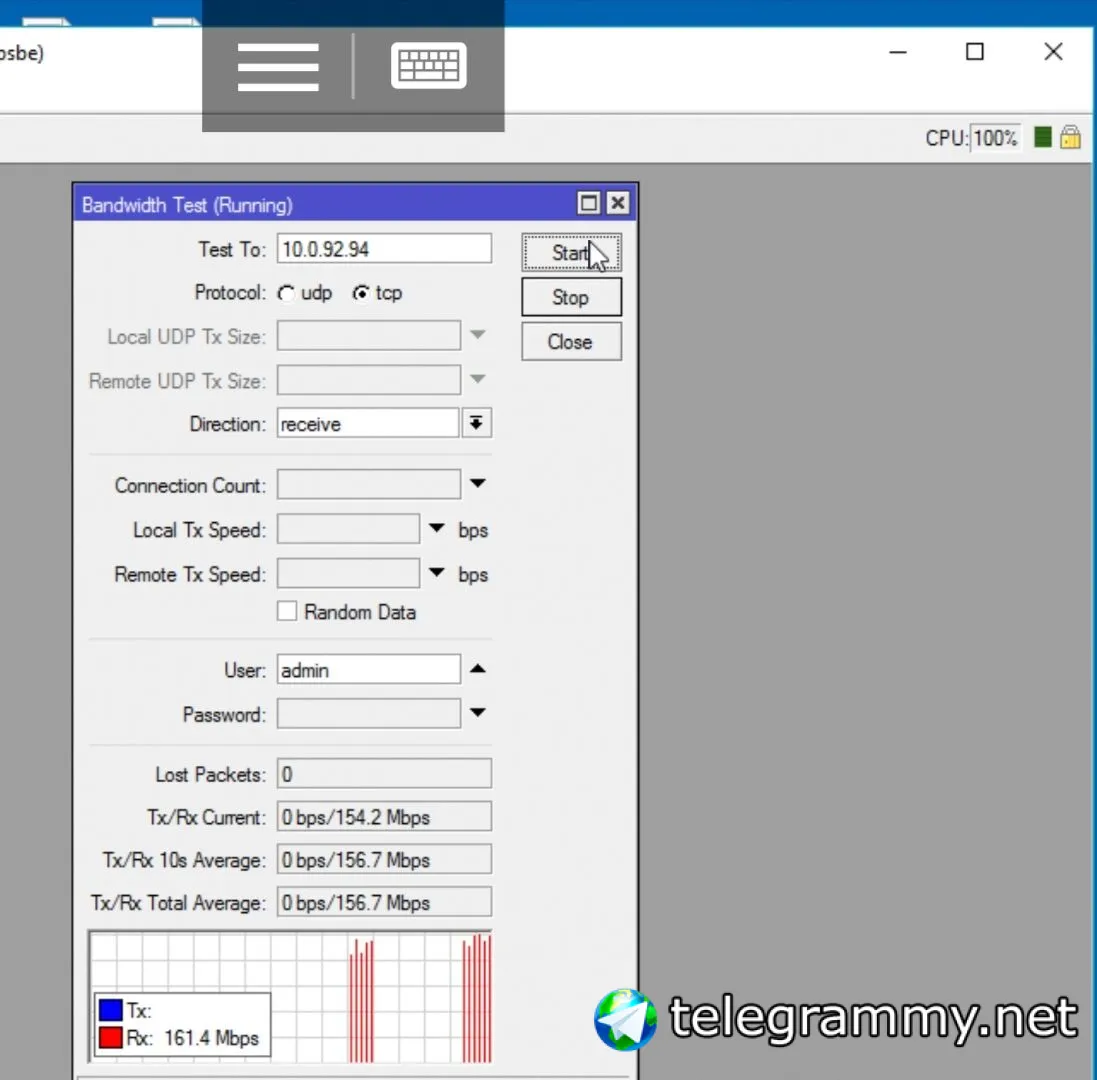Click the User input field

(x=369, y=669)
